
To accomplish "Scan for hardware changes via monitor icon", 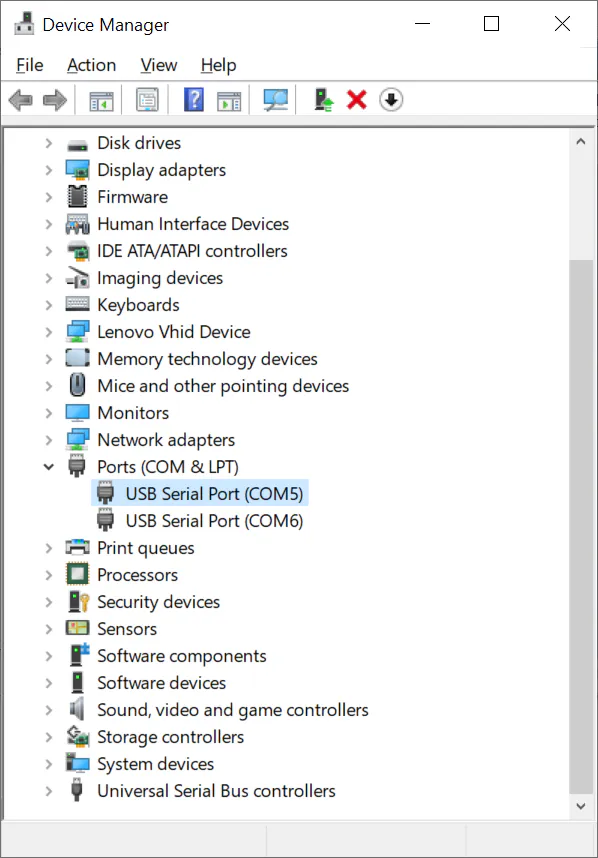I will (x=275, y=100).
